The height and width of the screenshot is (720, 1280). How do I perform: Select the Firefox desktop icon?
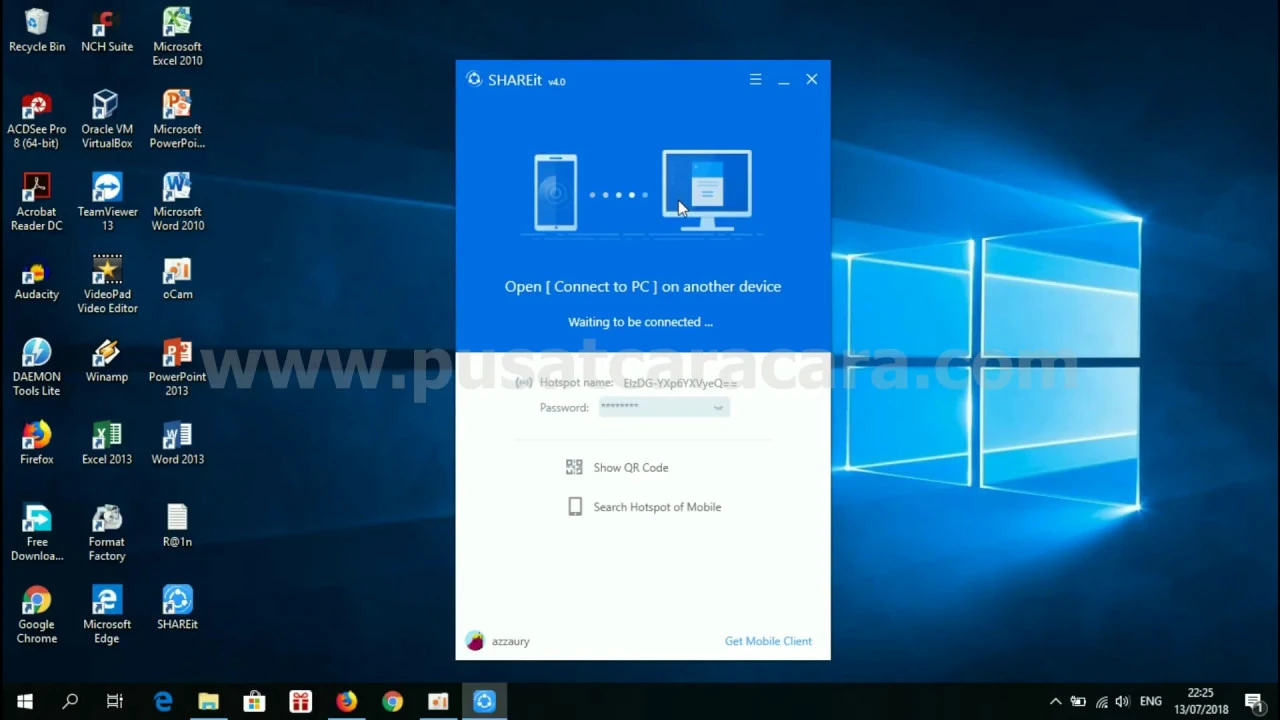coord(37,444)
